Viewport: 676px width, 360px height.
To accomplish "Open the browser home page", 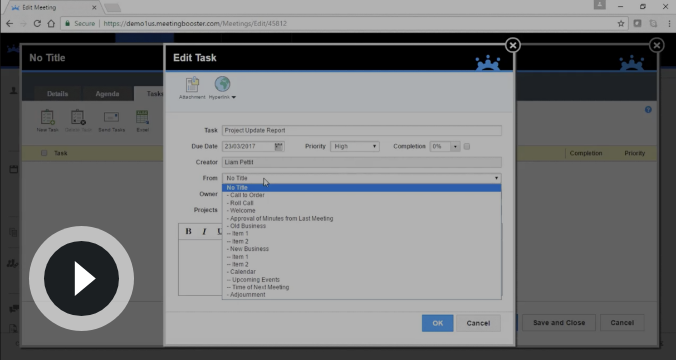I will [51, 23].
